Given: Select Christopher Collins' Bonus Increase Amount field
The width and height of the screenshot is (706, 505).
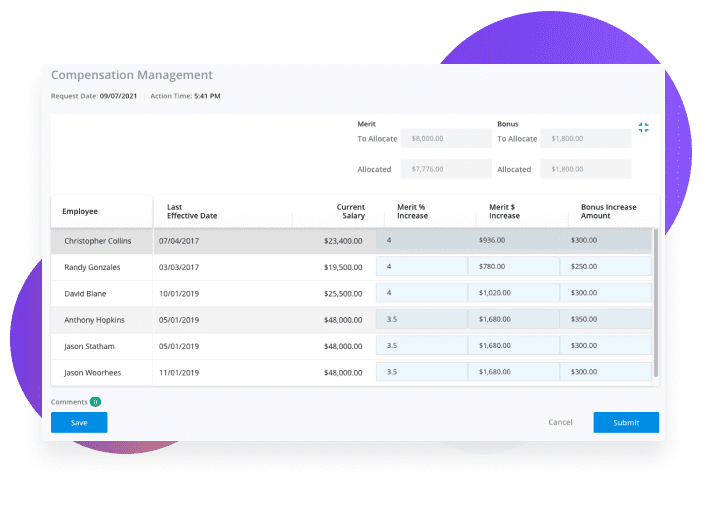Looking at the screenshot, I should click(606, 240).
